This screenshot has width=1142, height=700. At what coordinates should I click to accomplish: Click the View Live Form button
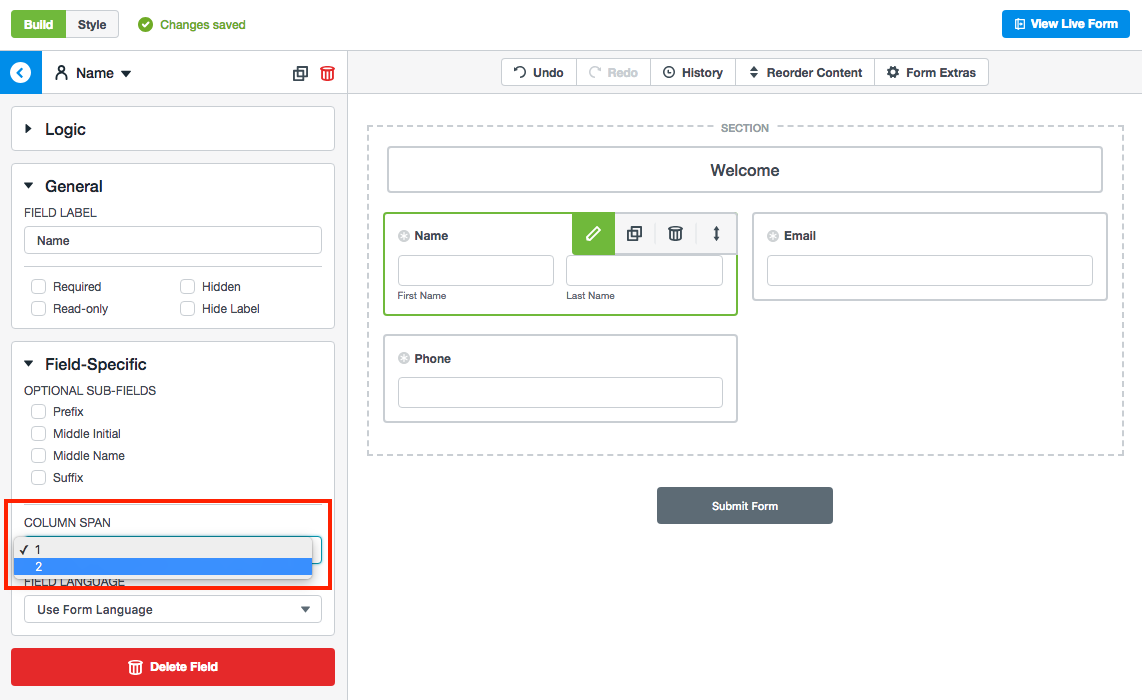(1065, 23)
